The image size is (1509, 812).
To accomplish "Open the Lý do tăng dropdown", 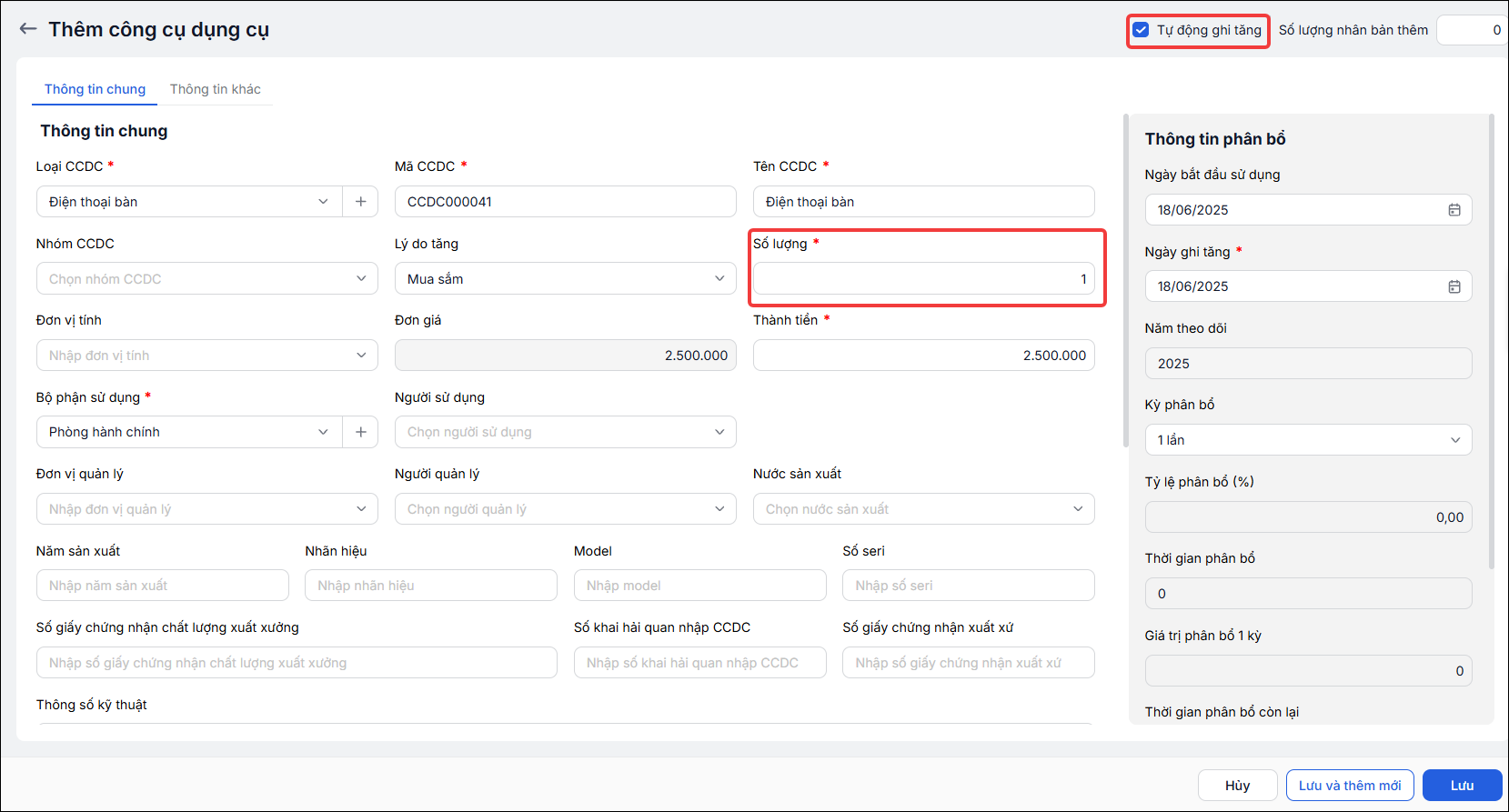I will pos(566,279).
